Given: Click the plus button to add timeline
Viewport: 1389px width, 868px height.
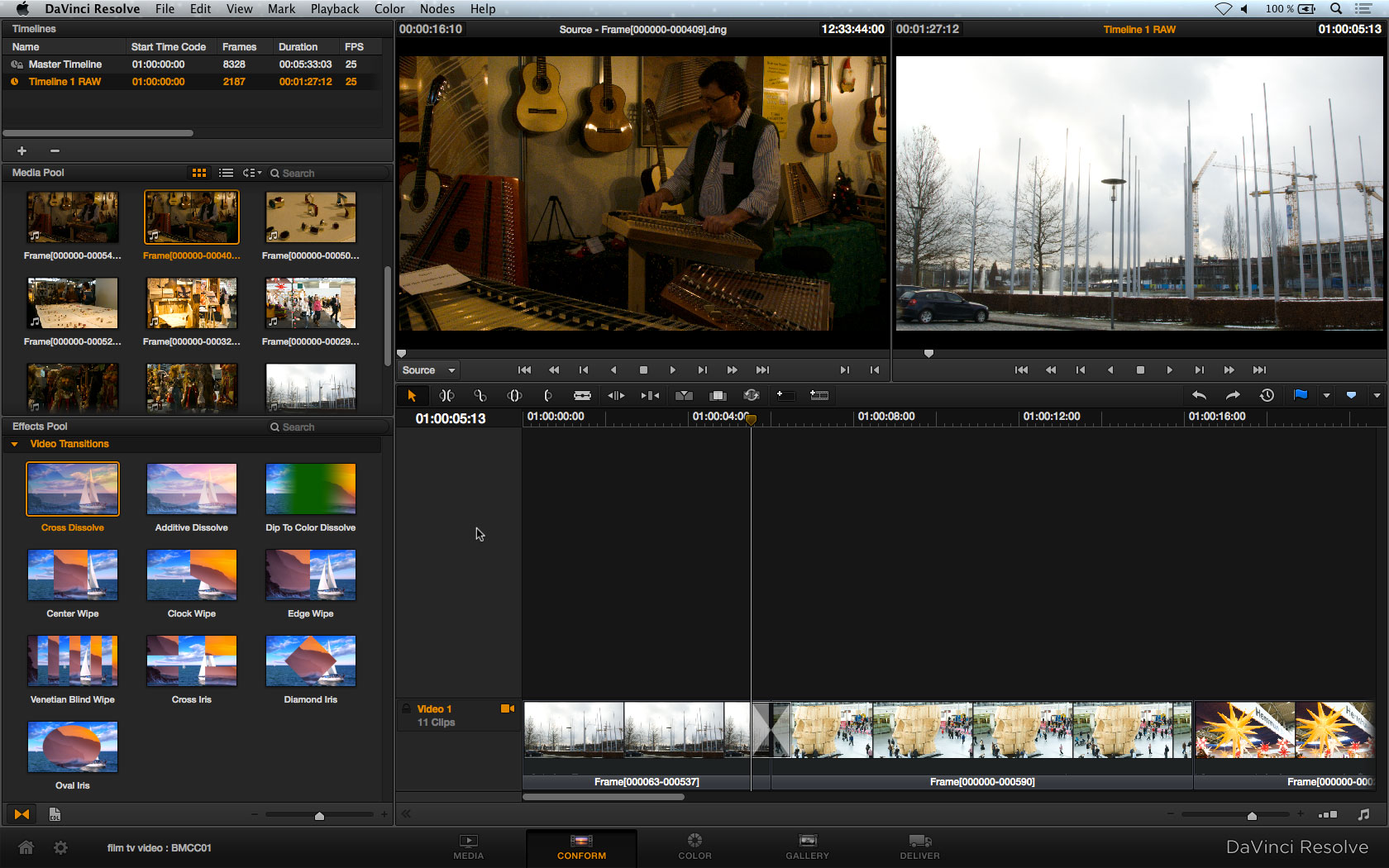Looking at the screenshot, I should [x=22, y=150].
